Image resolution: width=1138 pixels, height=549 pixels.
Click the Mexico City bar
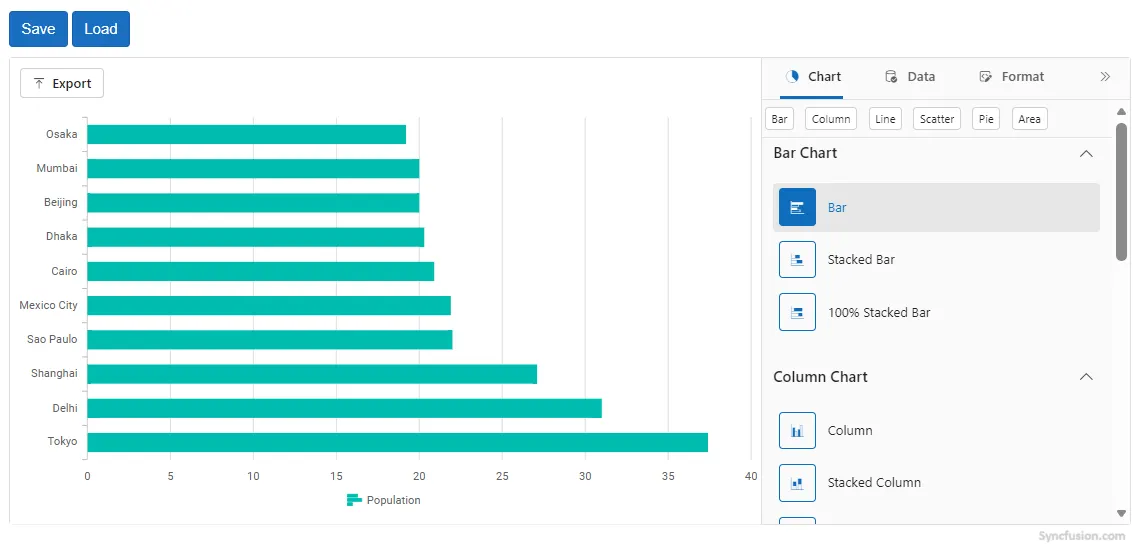click(x=269, y=306)
